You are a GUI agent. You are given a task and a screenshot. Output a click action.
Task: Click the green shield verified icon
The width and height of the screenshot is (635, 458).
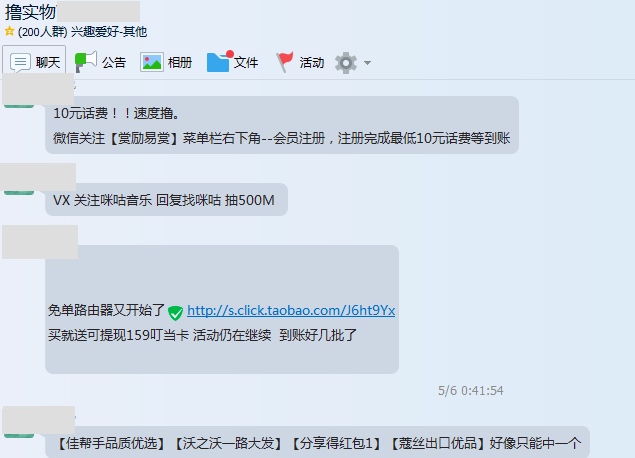175,312
